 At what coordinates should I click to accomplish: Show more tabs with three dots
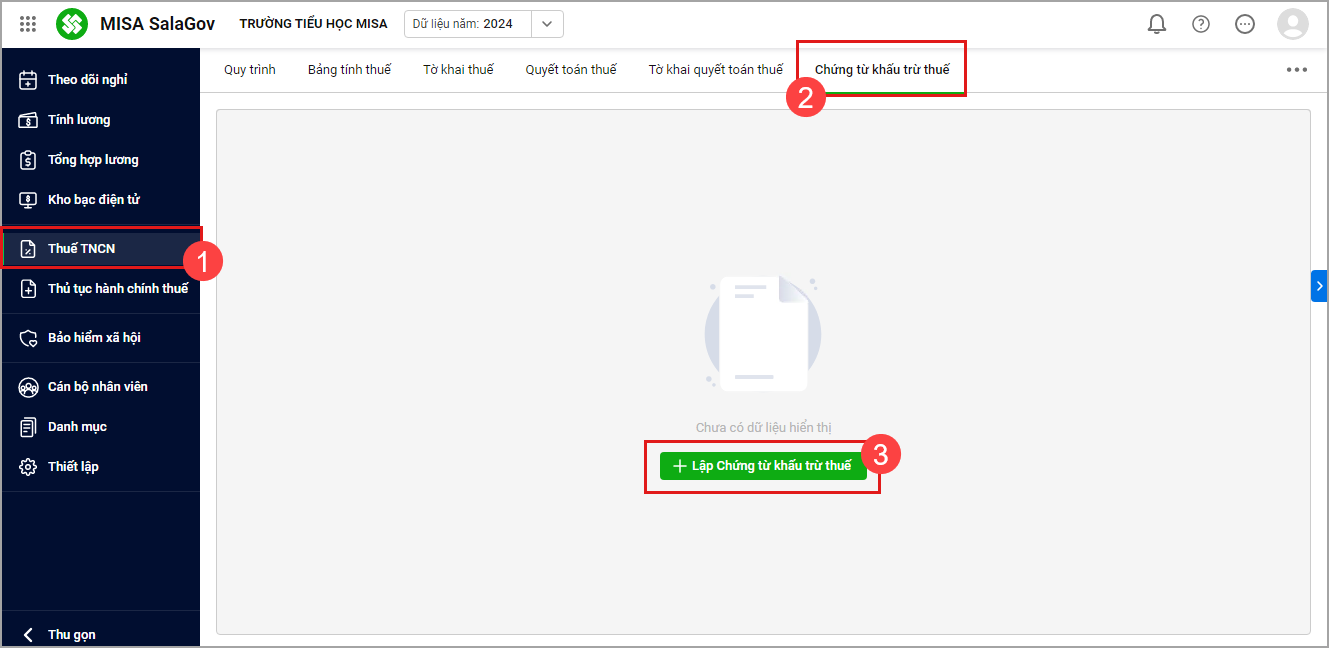1297,70
